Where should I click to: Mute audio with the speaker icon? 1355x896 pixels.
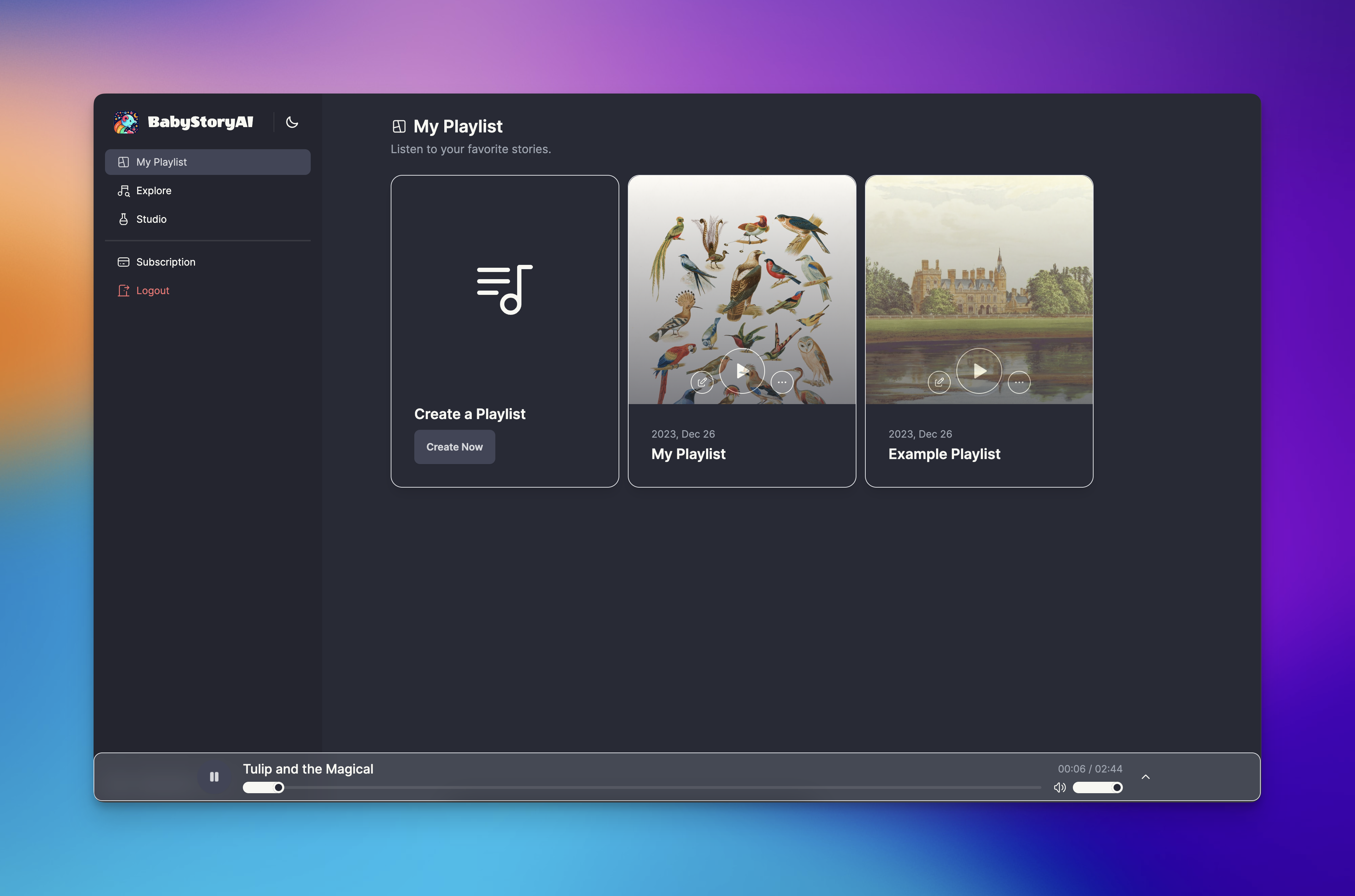click(1059, 788)
